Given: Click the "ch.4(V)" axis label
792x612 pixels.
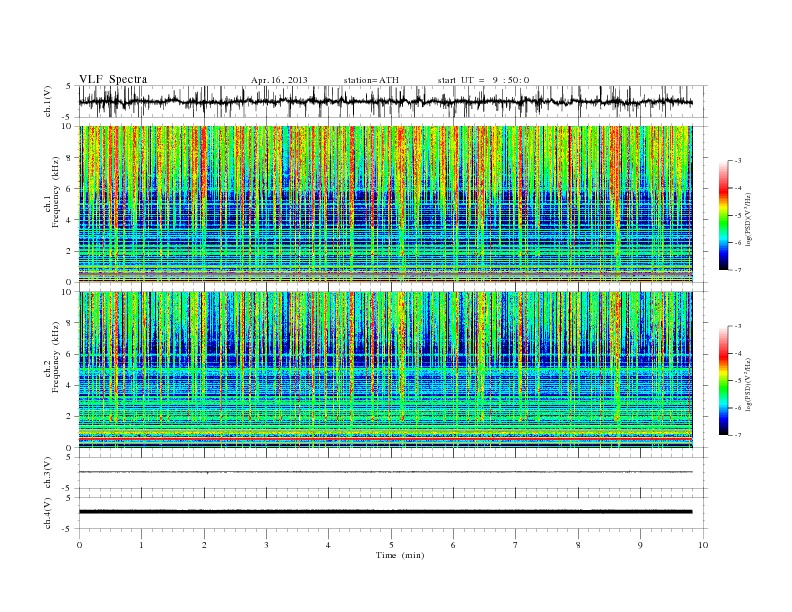Looking at the screenshot, I should coord(48,513).
